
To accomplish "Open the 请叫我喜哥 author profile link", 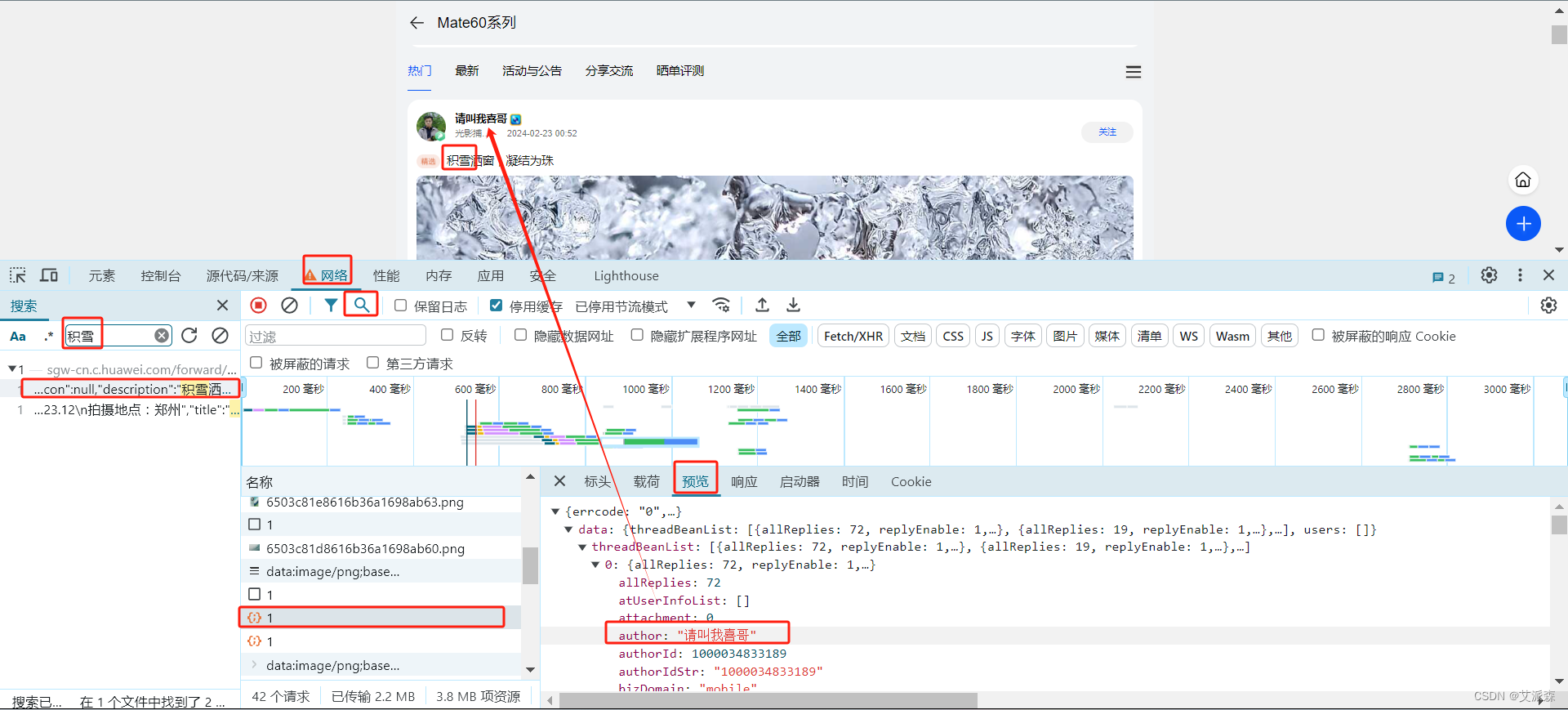I will [480, 118].
